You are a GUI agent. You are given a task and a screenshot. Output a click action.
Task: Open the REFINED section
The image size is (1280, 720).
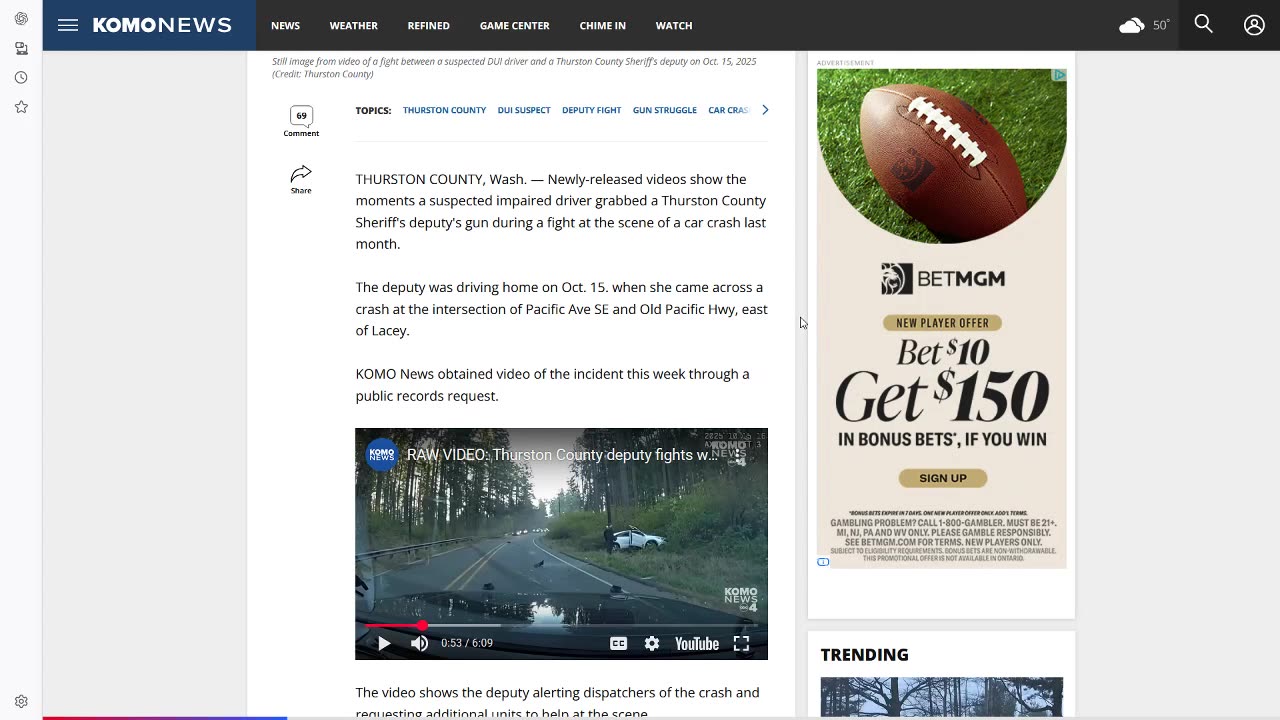[429, 25]
